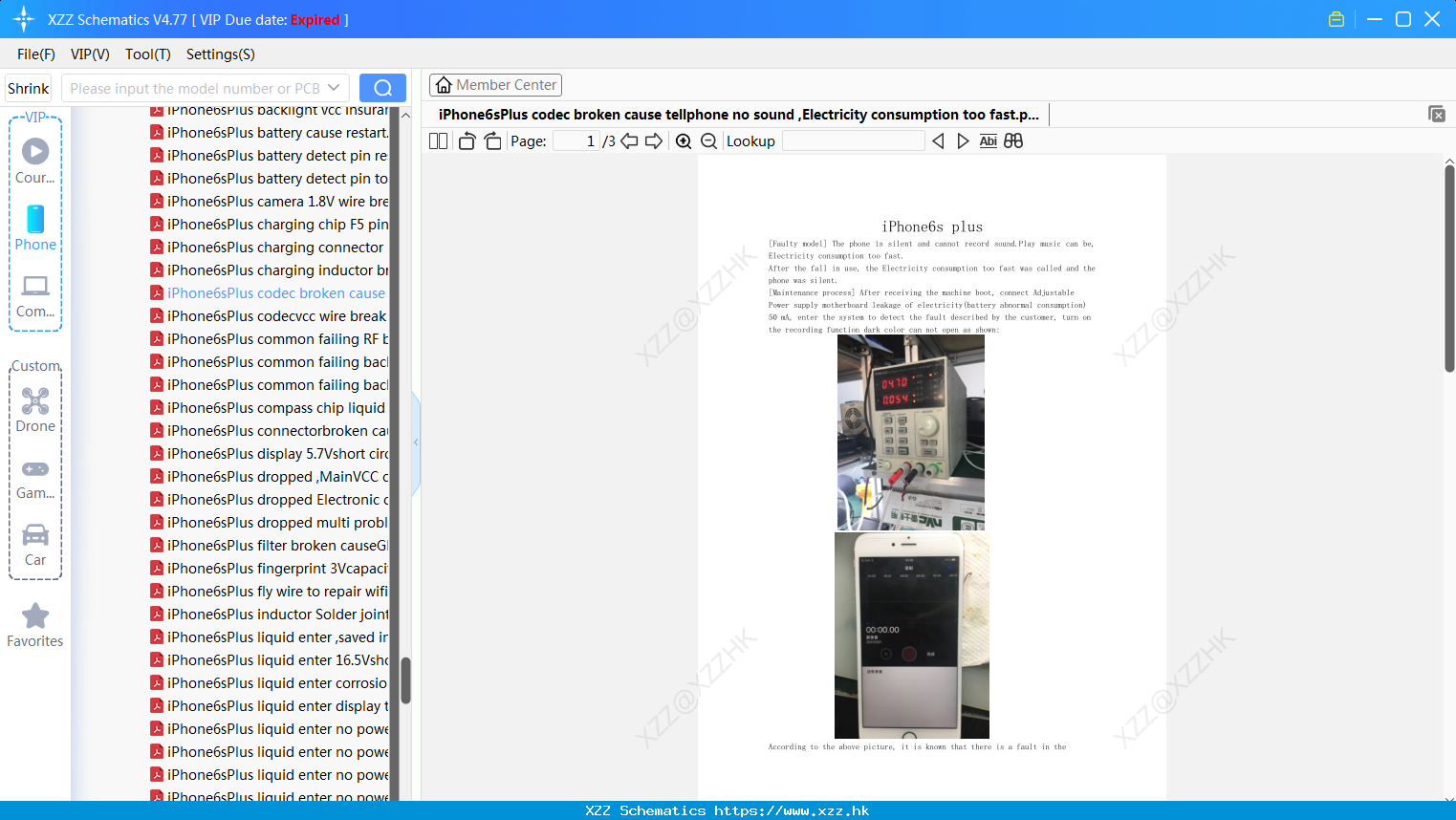The image size is (1456, 820).
Task: Click the XZZ logo in the title bar
Action: 24,19
